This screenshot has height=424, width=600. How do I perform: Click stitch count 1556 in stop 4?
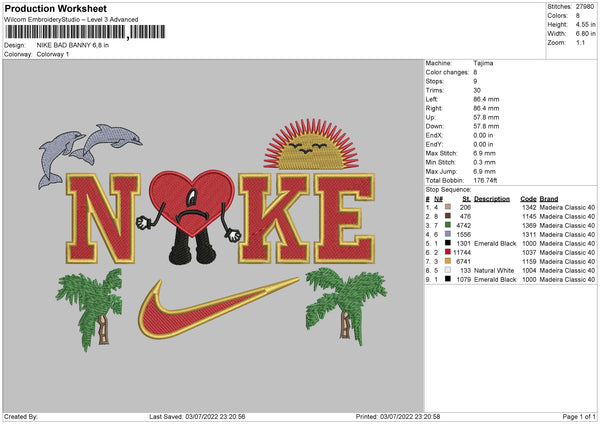[x=463, y=235]
